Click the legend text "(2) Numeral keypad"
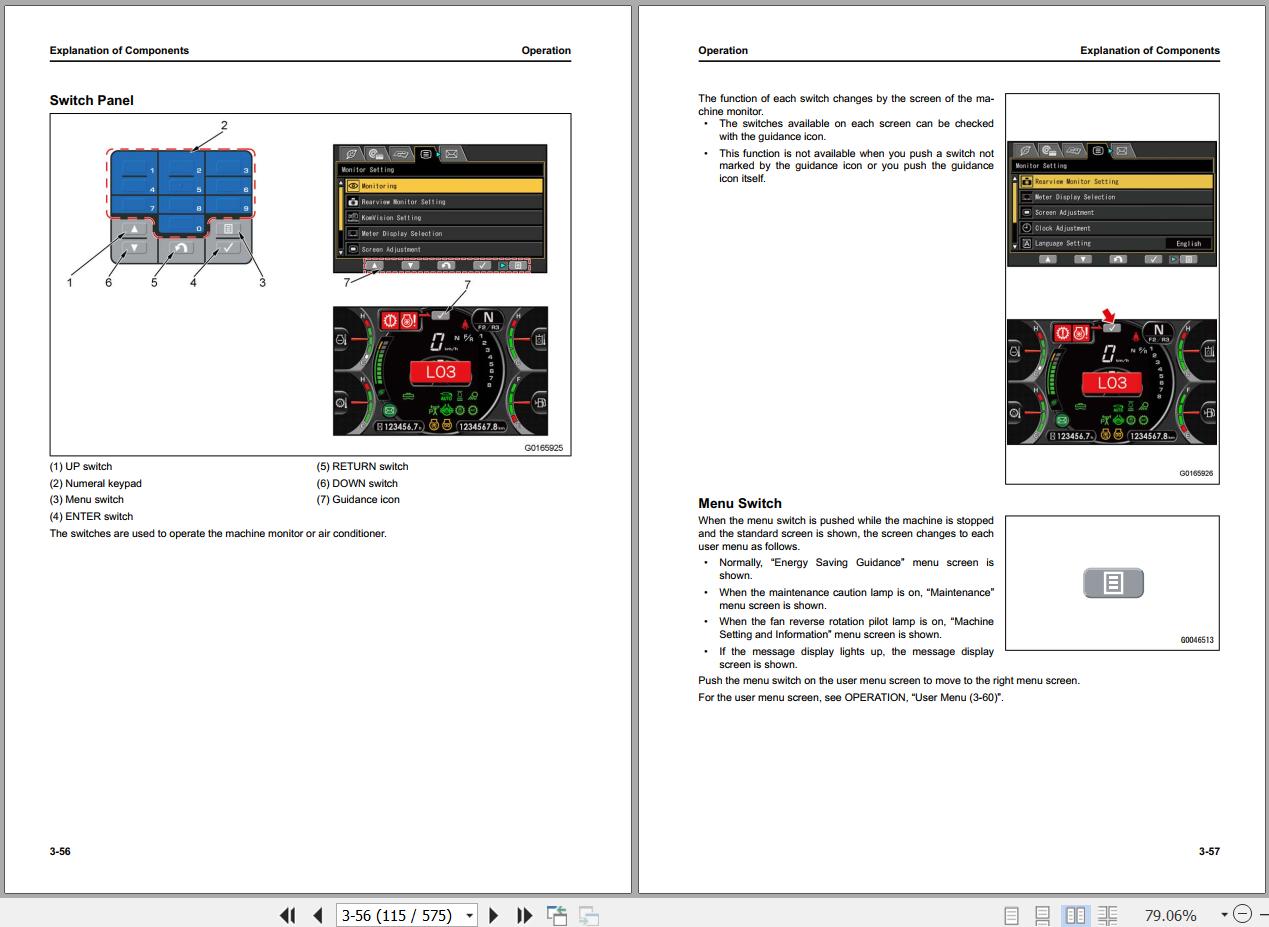1269x927 pixels. [96, 483]
